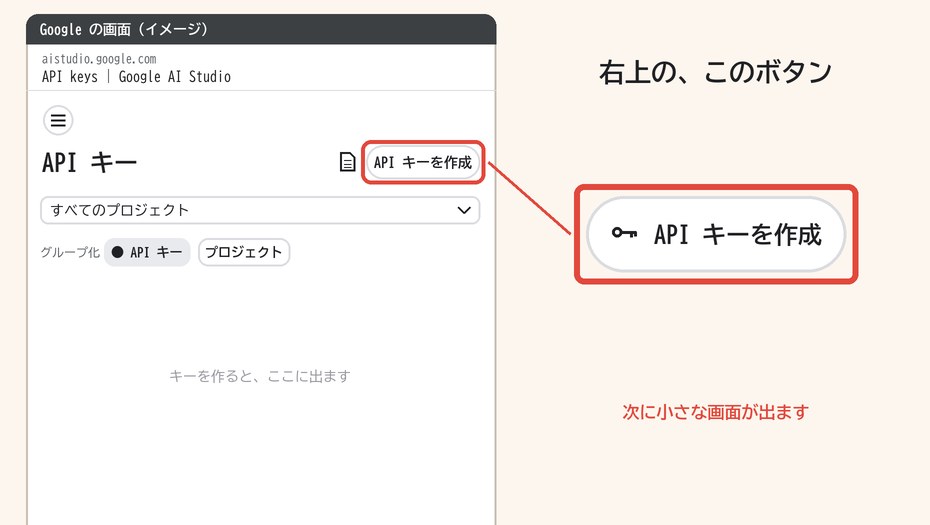Expand the すべてのプロジェクト dropdown
Screen dimensions: 930x525
(x=260, y=211)
